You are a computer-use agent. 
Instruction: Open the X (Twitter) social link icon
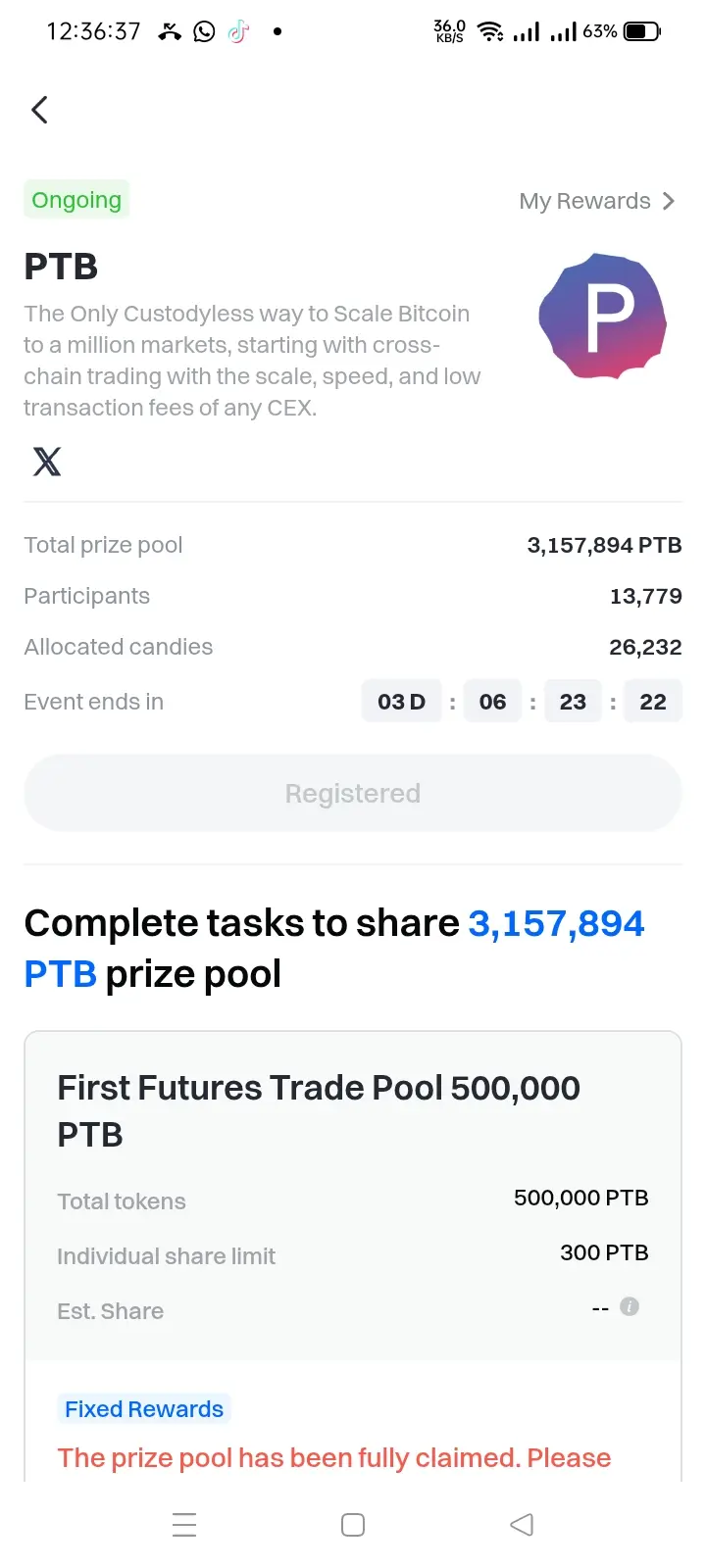[47, 461]
